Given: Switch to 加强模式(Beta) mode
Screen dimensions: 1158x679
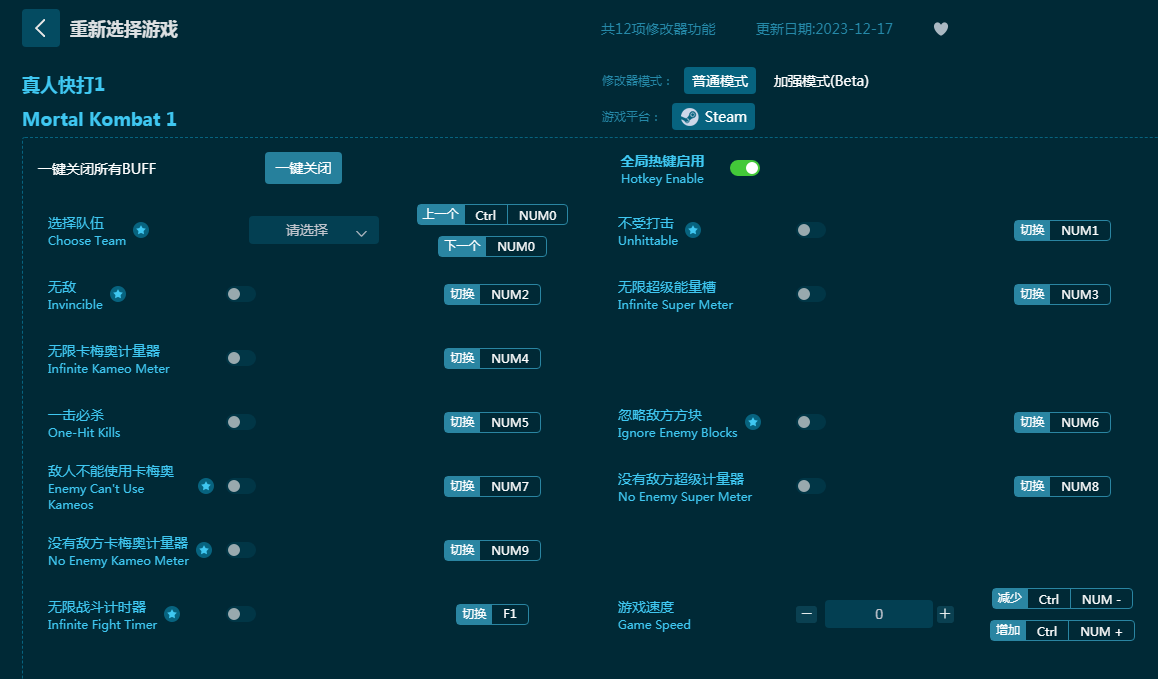Looking at the screenshot, I should point(820,81).
